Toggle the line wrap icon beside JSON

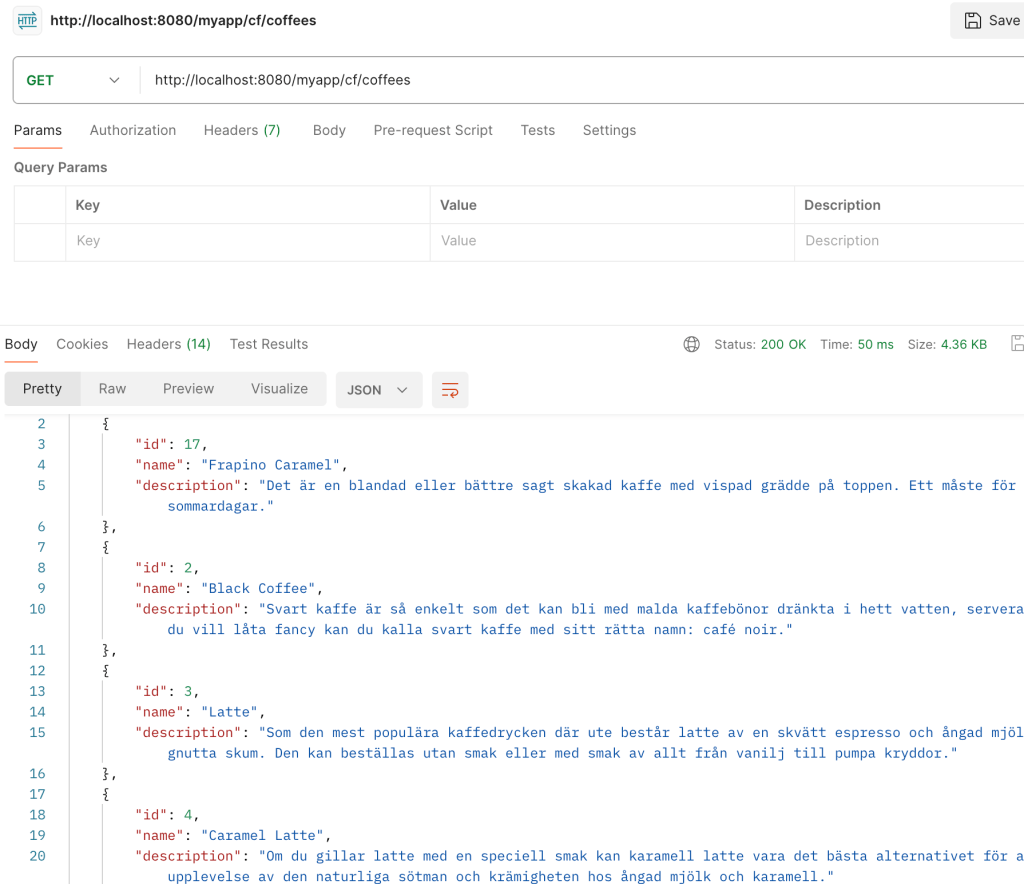[450, 390]
